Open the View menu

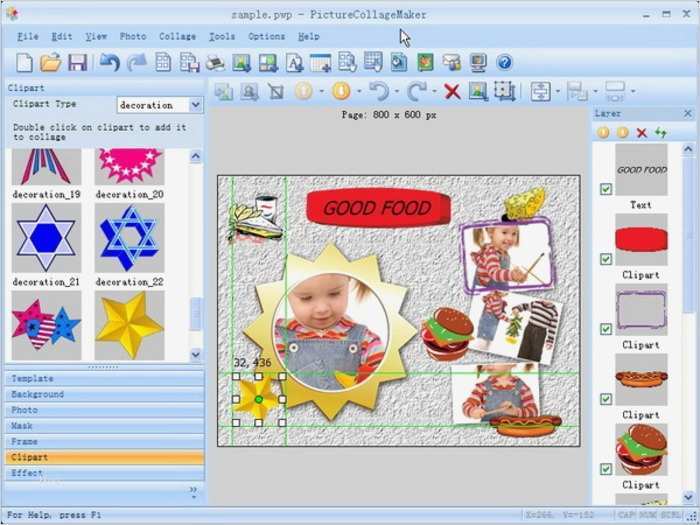pos(96,37)
